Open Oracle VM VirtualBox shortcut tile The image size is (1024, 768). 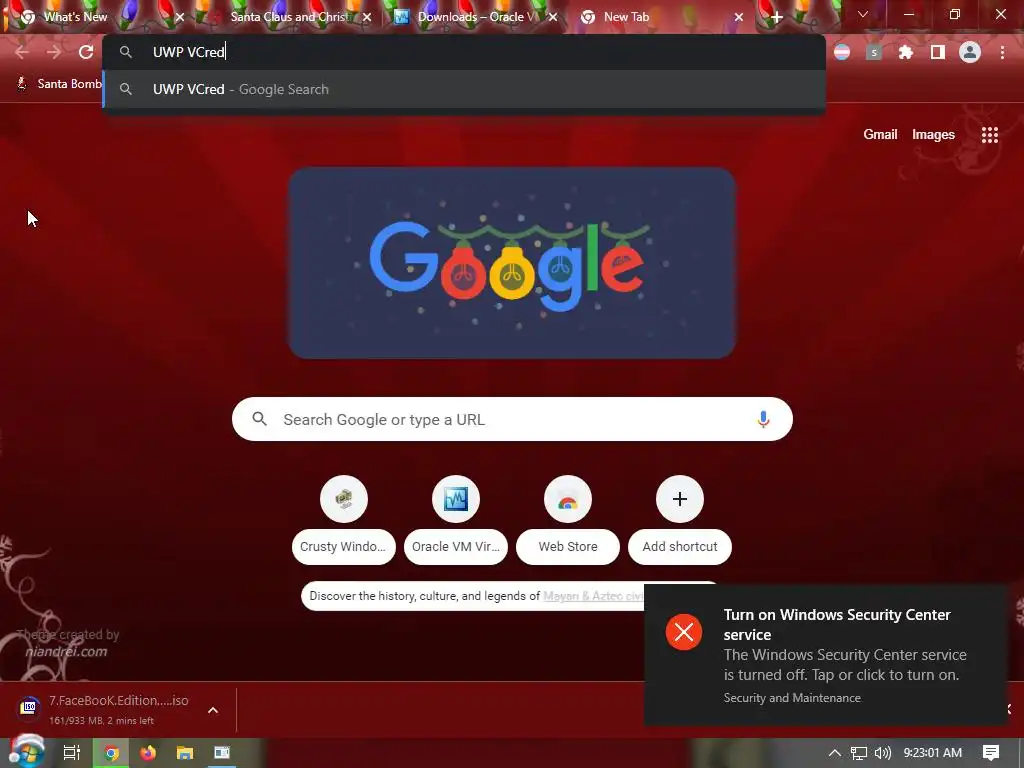[456, 520]
